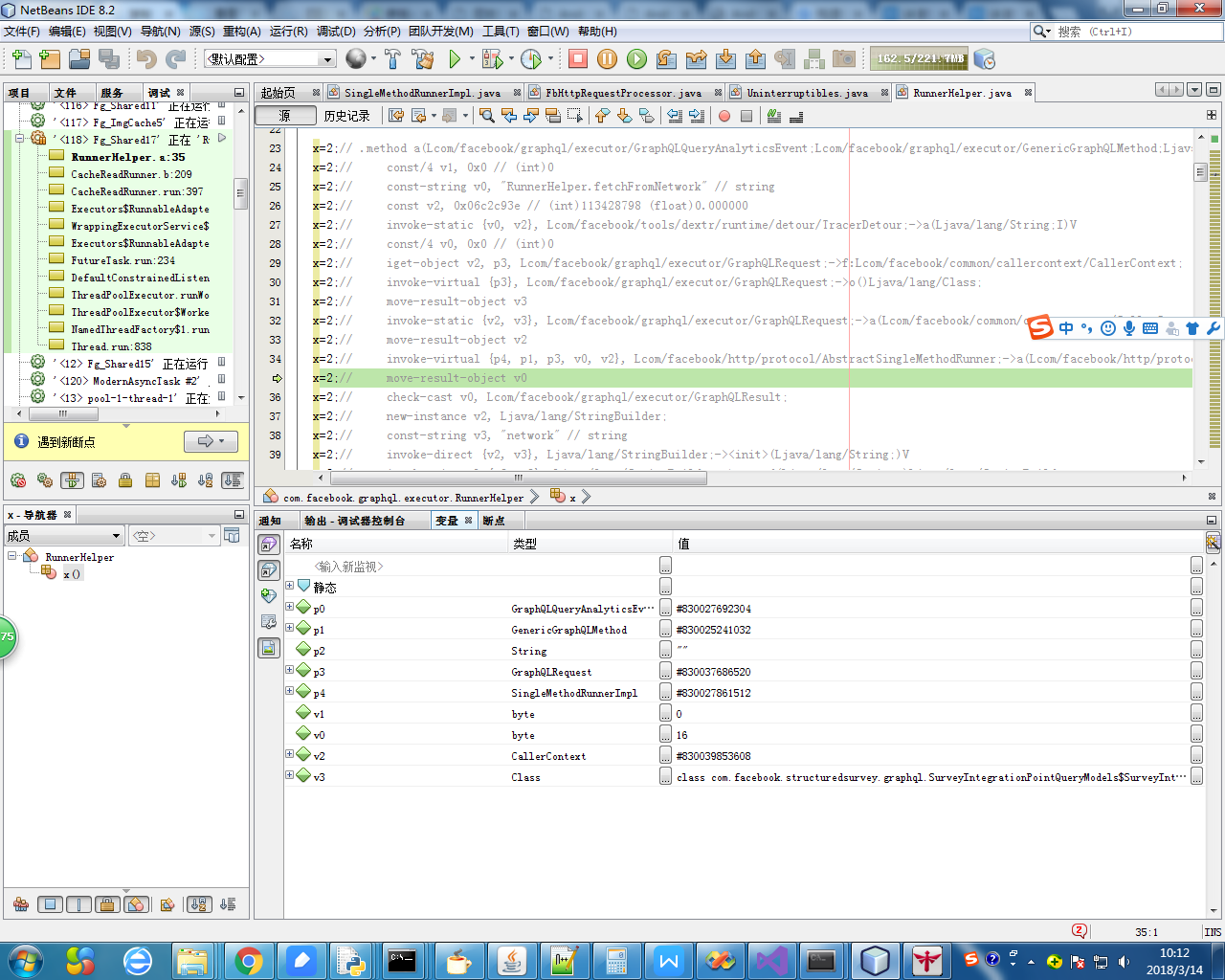Click the green Run Project icon
1225x980 pixels.
(455, 59)
